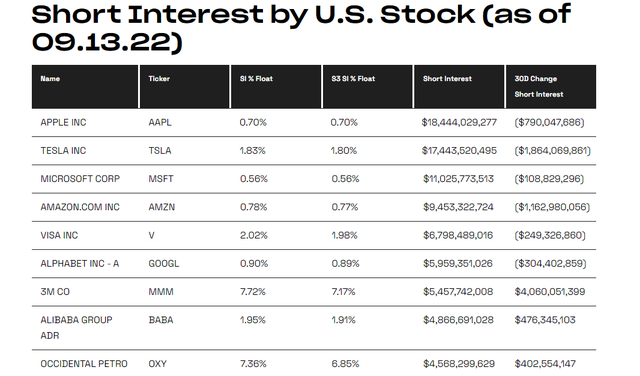
Task: Select the APPLE INC row name
Action: [63, 122]
